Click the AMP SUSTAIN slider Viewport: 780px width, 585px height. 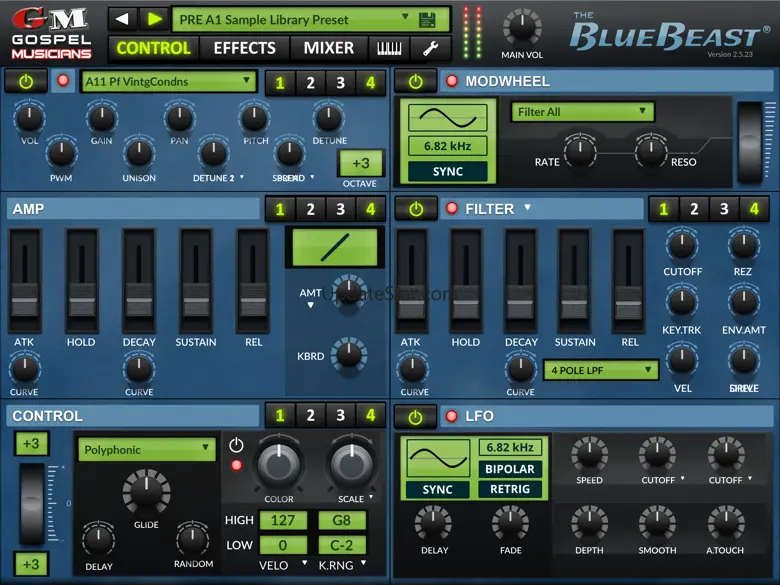[196, 280]
